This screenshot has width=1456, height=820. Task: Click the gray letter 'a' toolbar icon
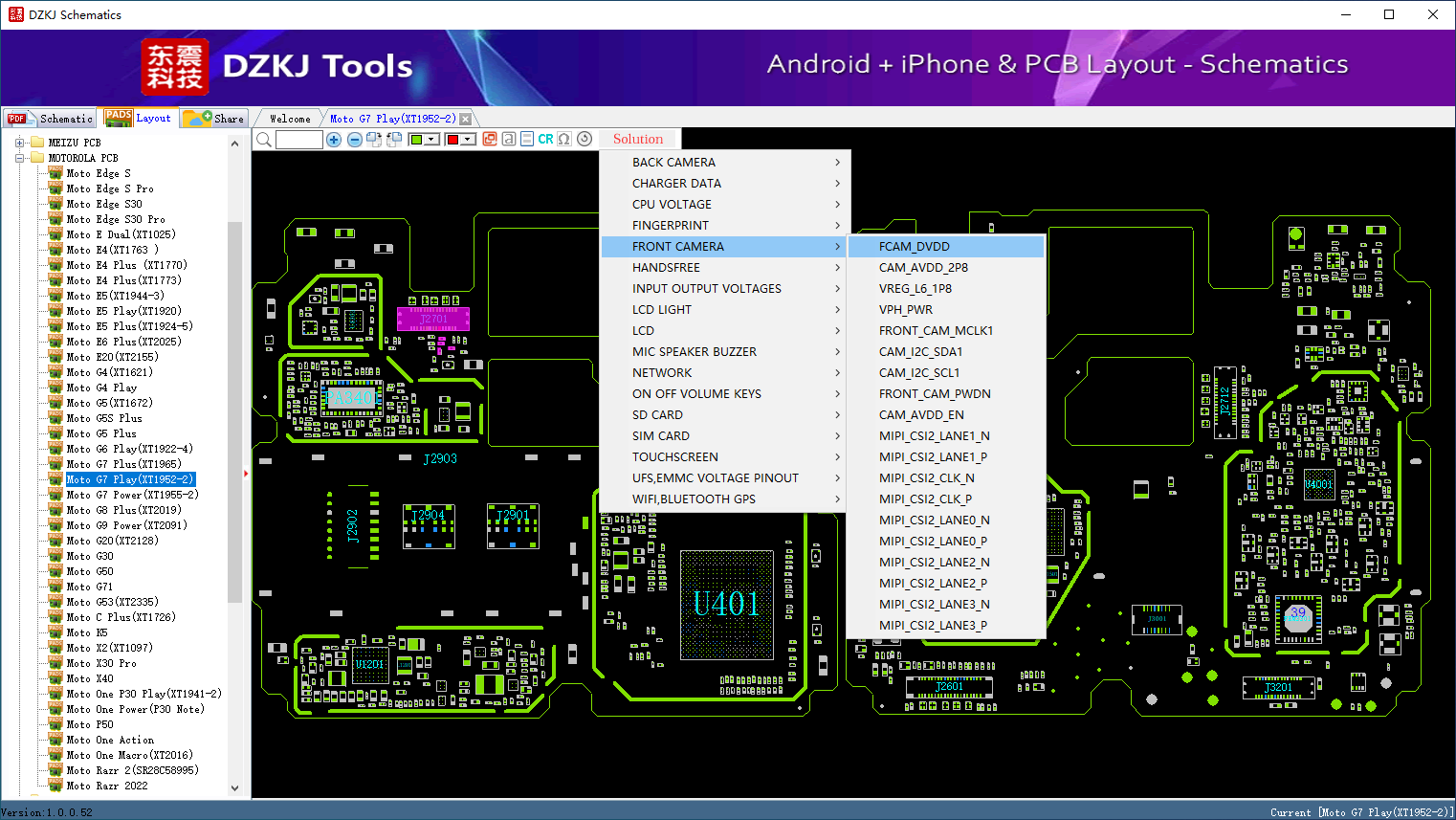point(509,140)
